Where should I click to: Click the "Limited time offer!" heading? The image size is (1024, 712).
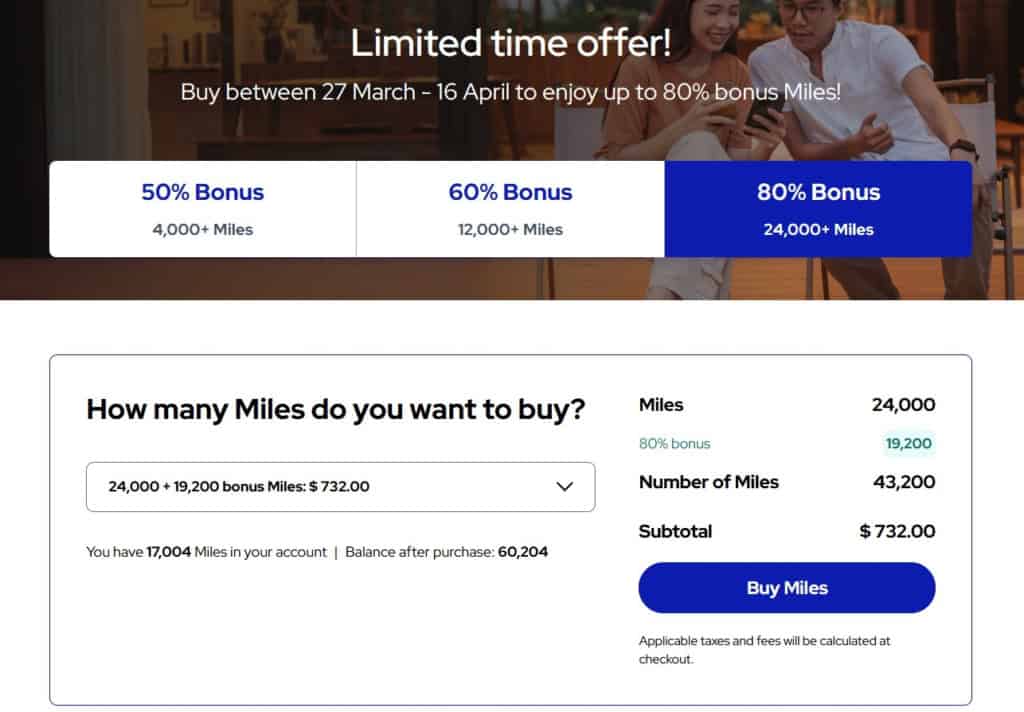510,43
